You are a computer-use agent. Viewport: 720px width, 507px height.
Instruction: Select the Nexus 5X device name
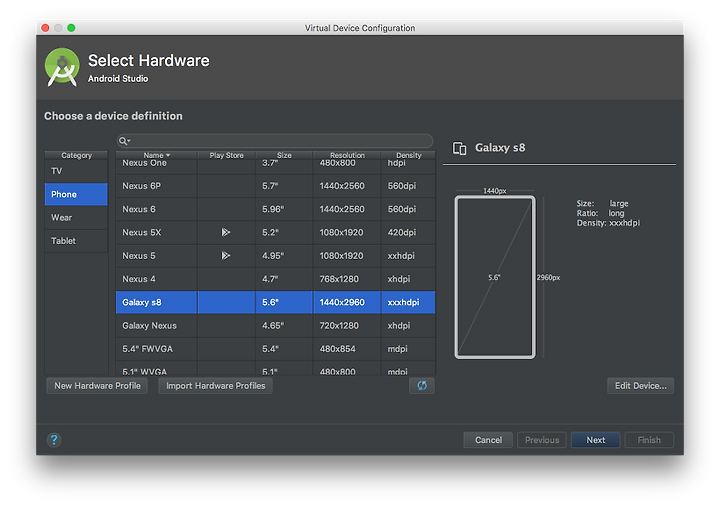[x=141, y=232]
